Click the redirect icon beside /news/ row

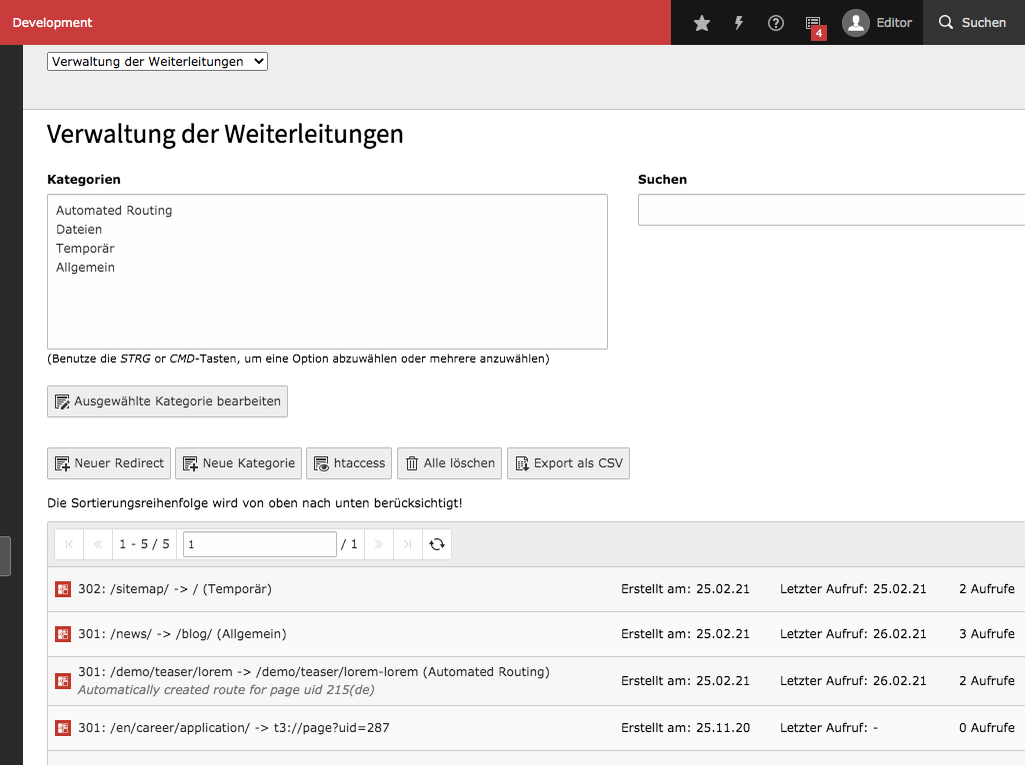point(62,634)
